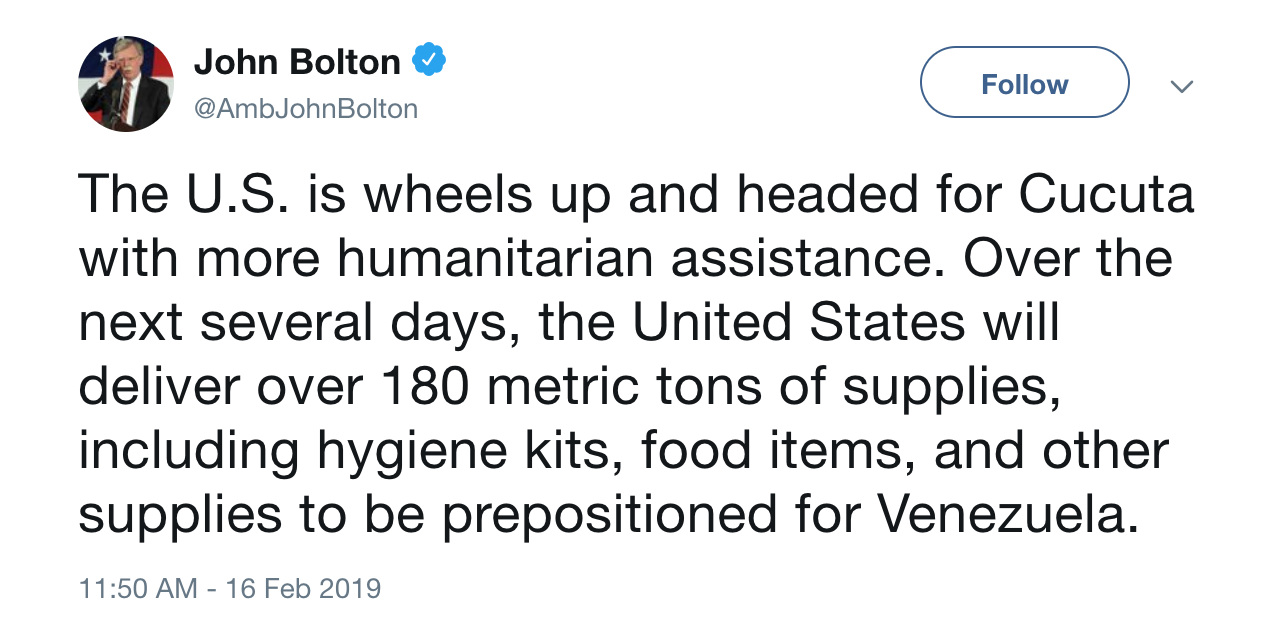Viewport: 1278px width, 630px height.
Task: Open the John Bolton display name link
Action: 297,62
